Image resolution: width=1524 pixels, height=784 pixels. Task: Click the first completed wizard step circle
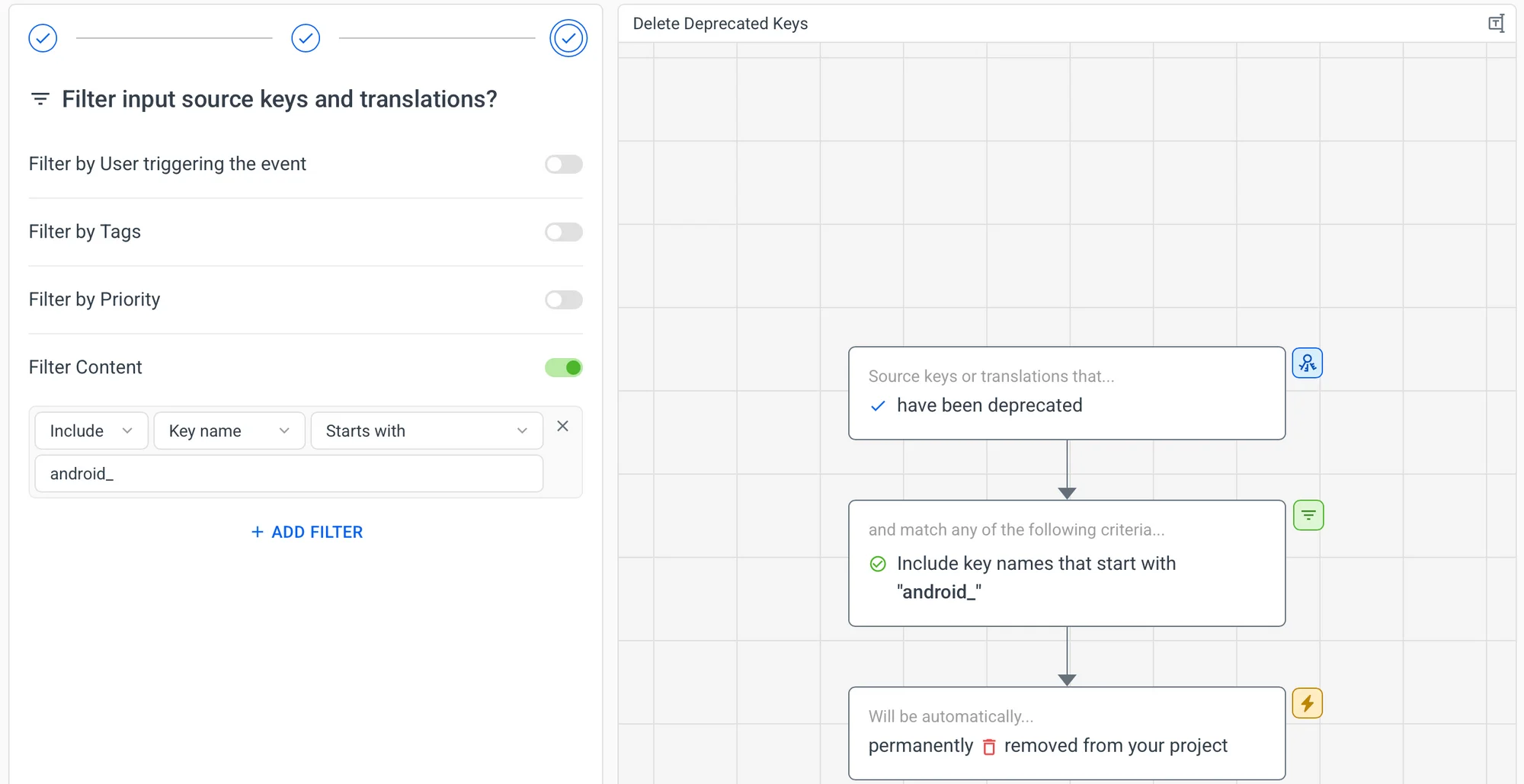[x=43, y=38]
